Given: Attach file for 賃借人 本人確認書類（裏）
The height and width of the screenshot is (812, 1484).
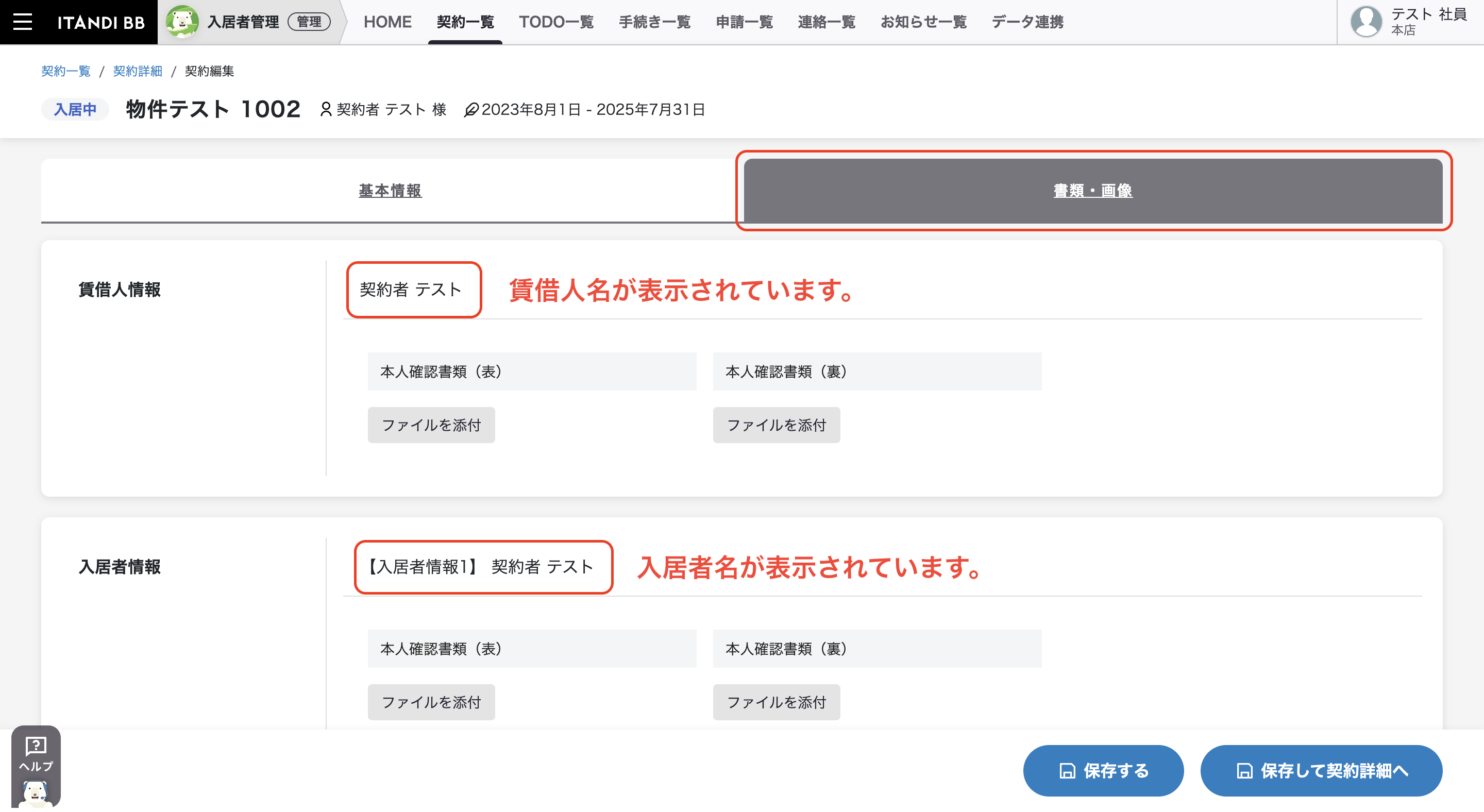Looking at the screenshot, I should point(776,425).
